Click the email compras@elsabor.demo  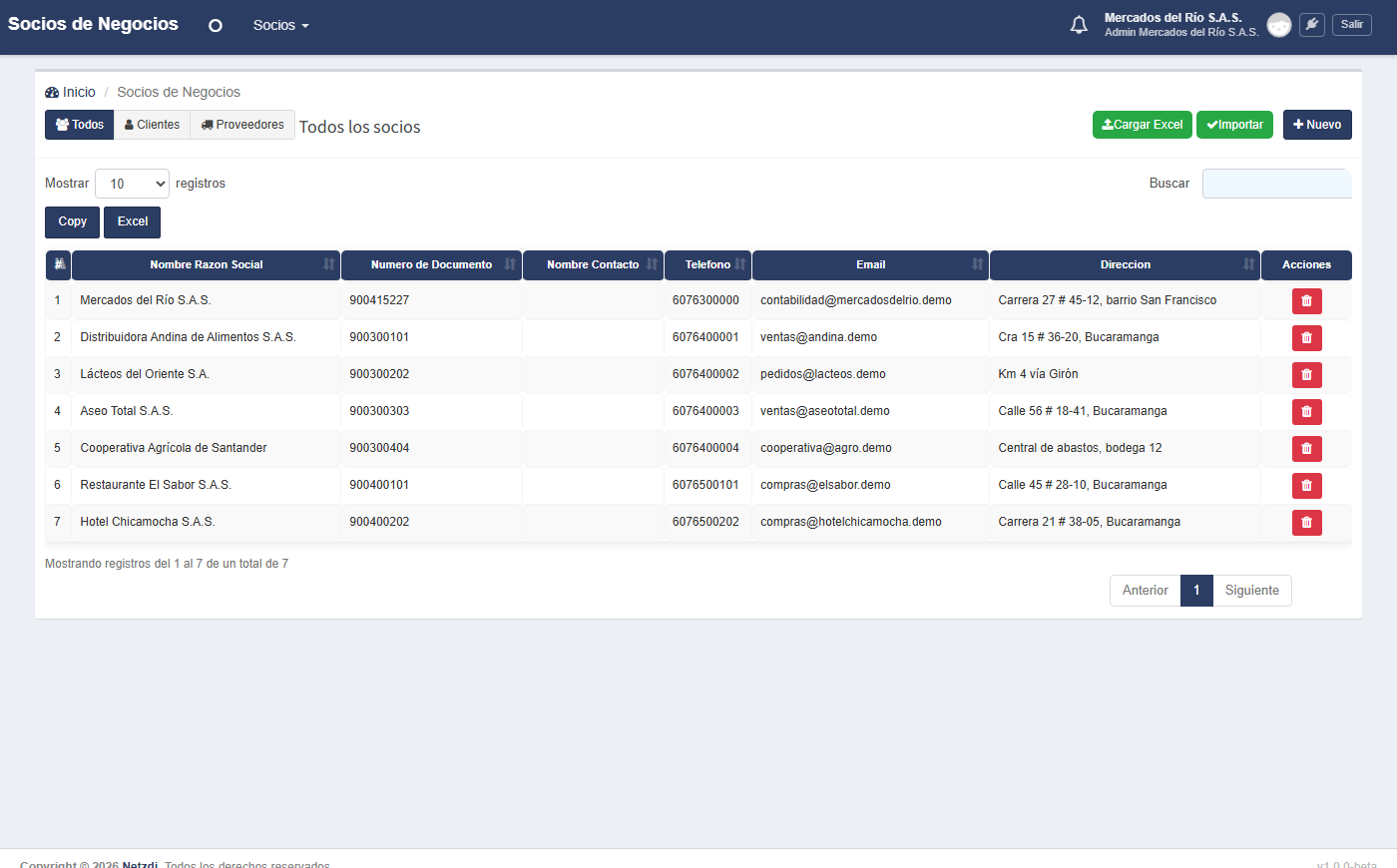[x=825, y=485]
